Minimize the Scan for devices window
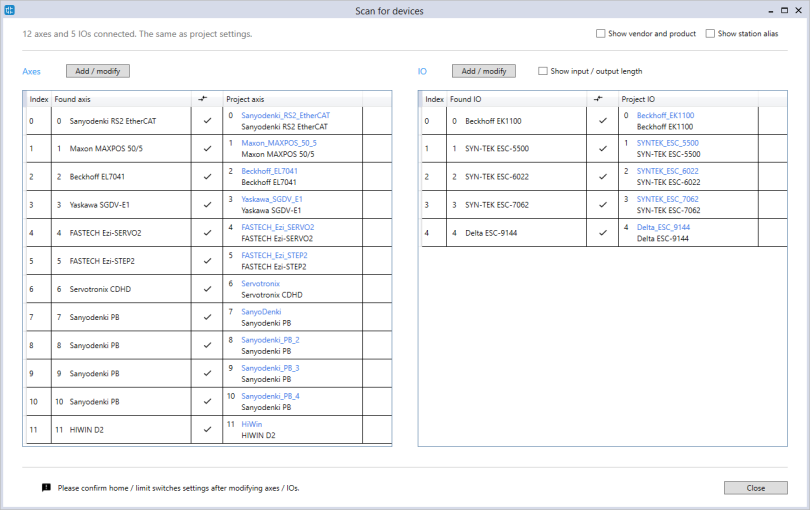The image size is (810, 510). pyautogui.click(x=771, y=11)
